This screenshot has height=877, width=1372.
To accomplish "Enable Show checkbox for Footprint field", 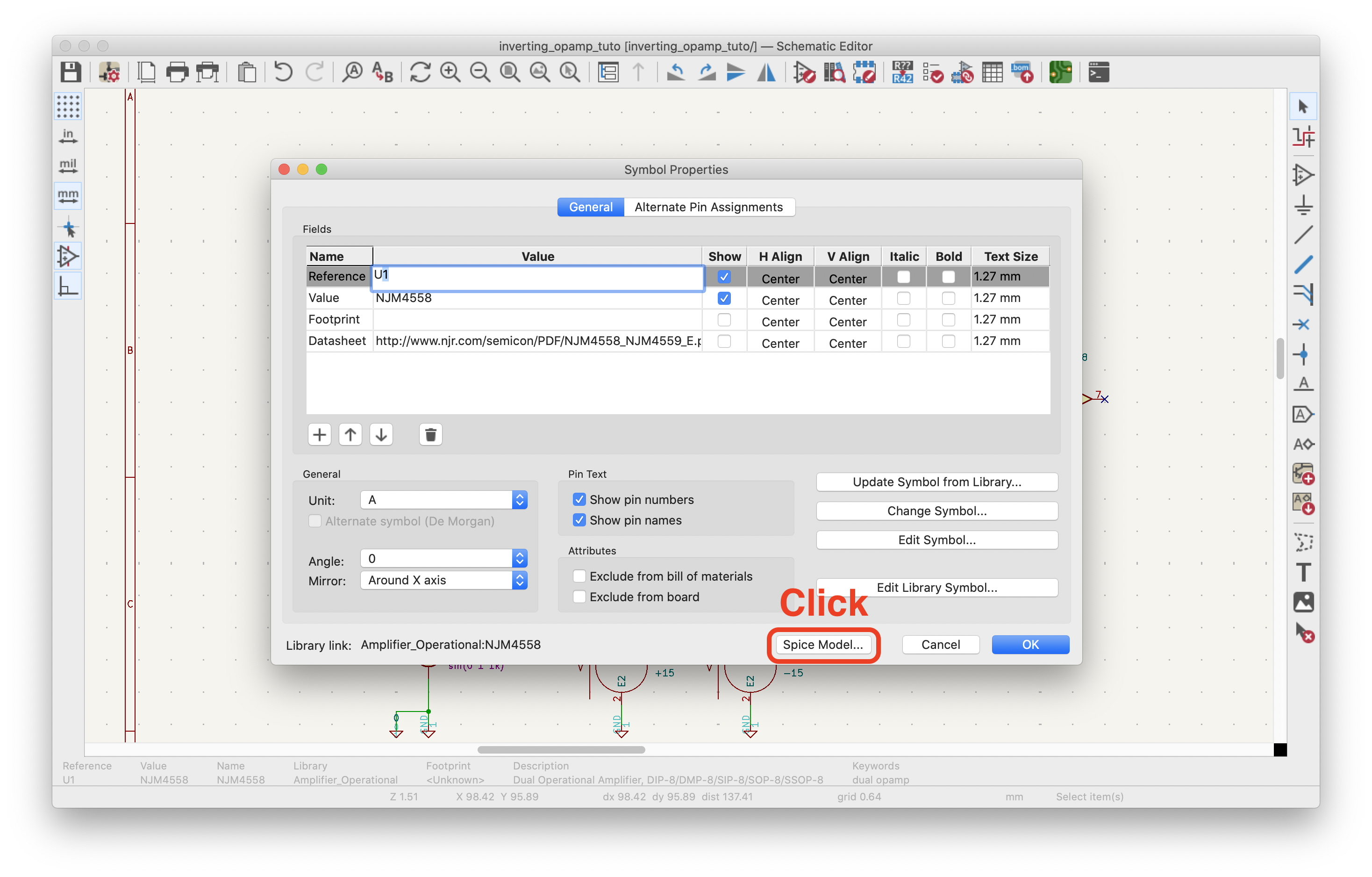I will (x=723, y=320).
